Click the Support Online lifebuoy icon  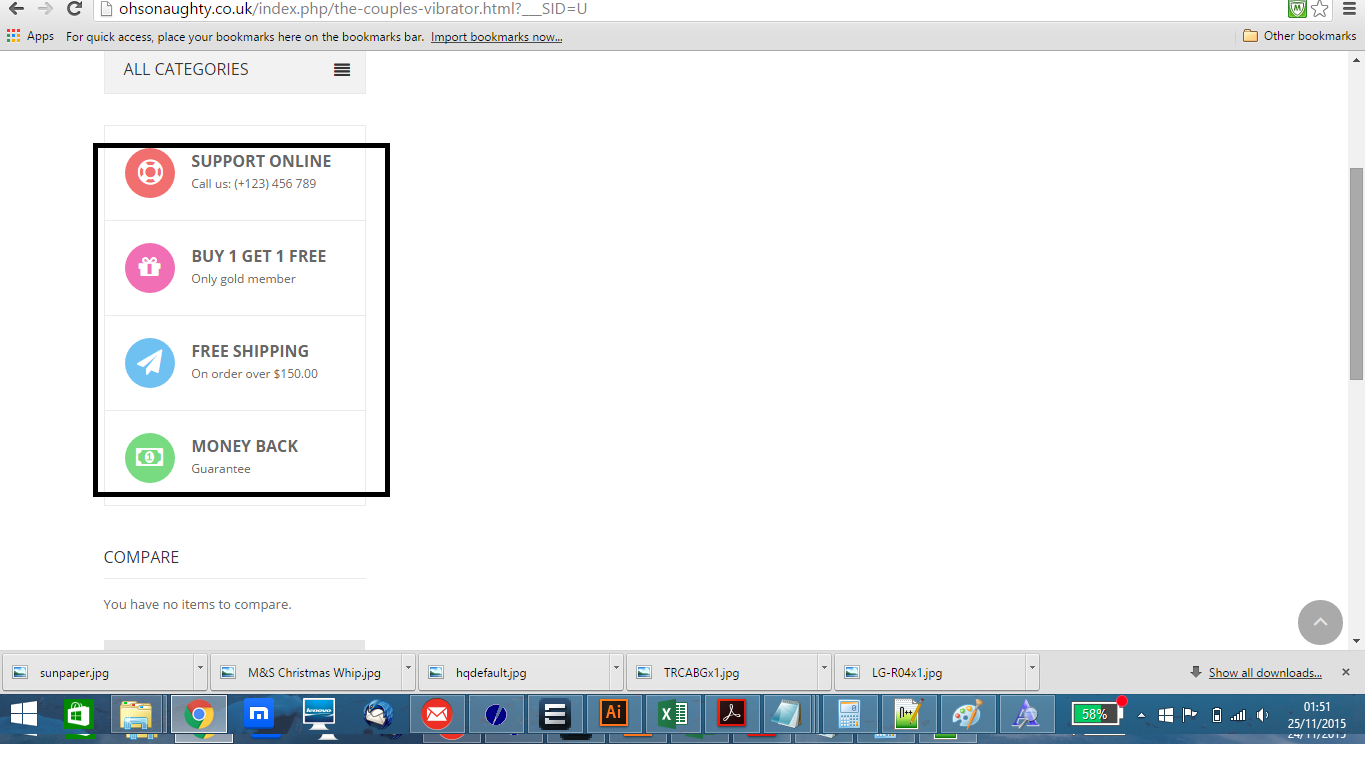150,173
